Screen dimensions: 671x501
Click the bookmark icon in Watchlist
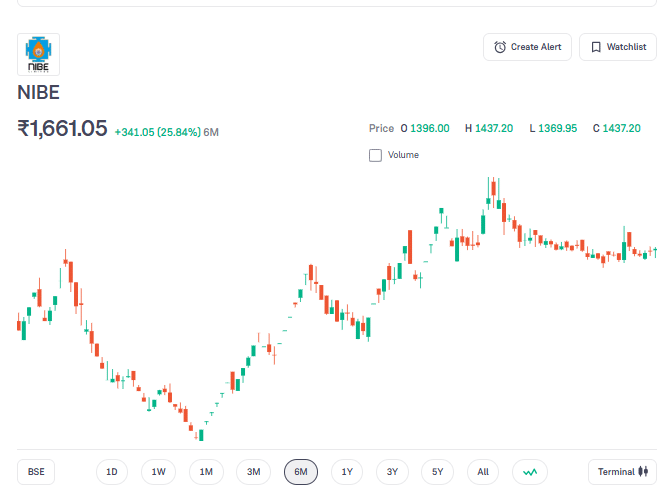(x=595, y=47)
